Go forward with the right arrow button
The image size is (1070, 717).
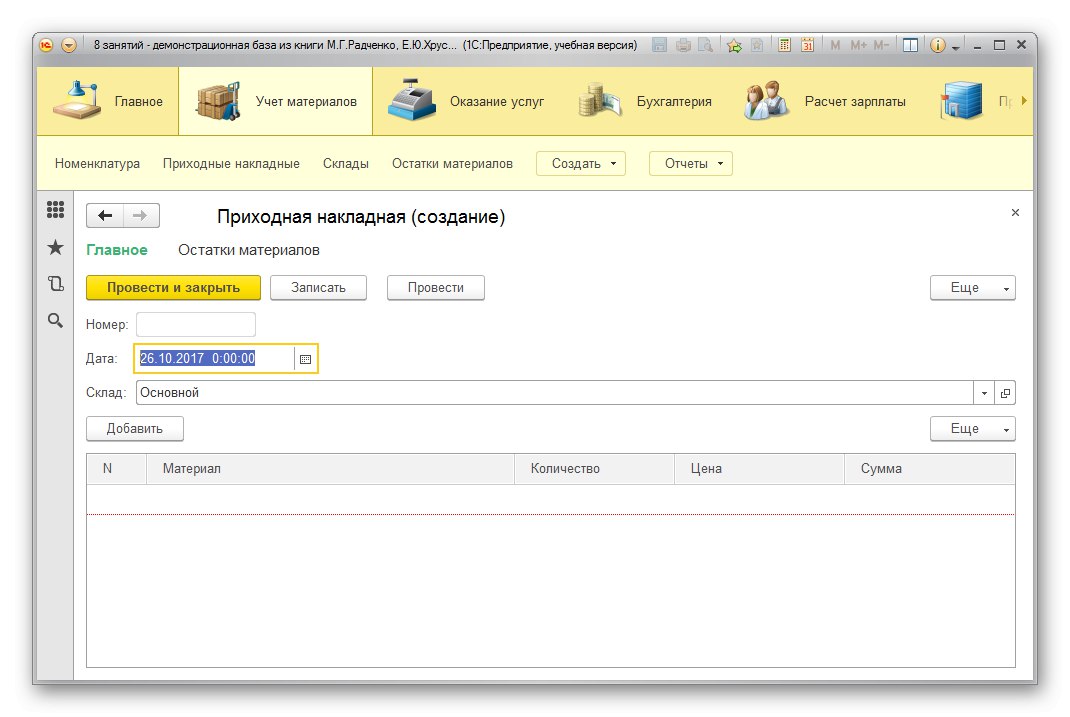coord(141,216)
